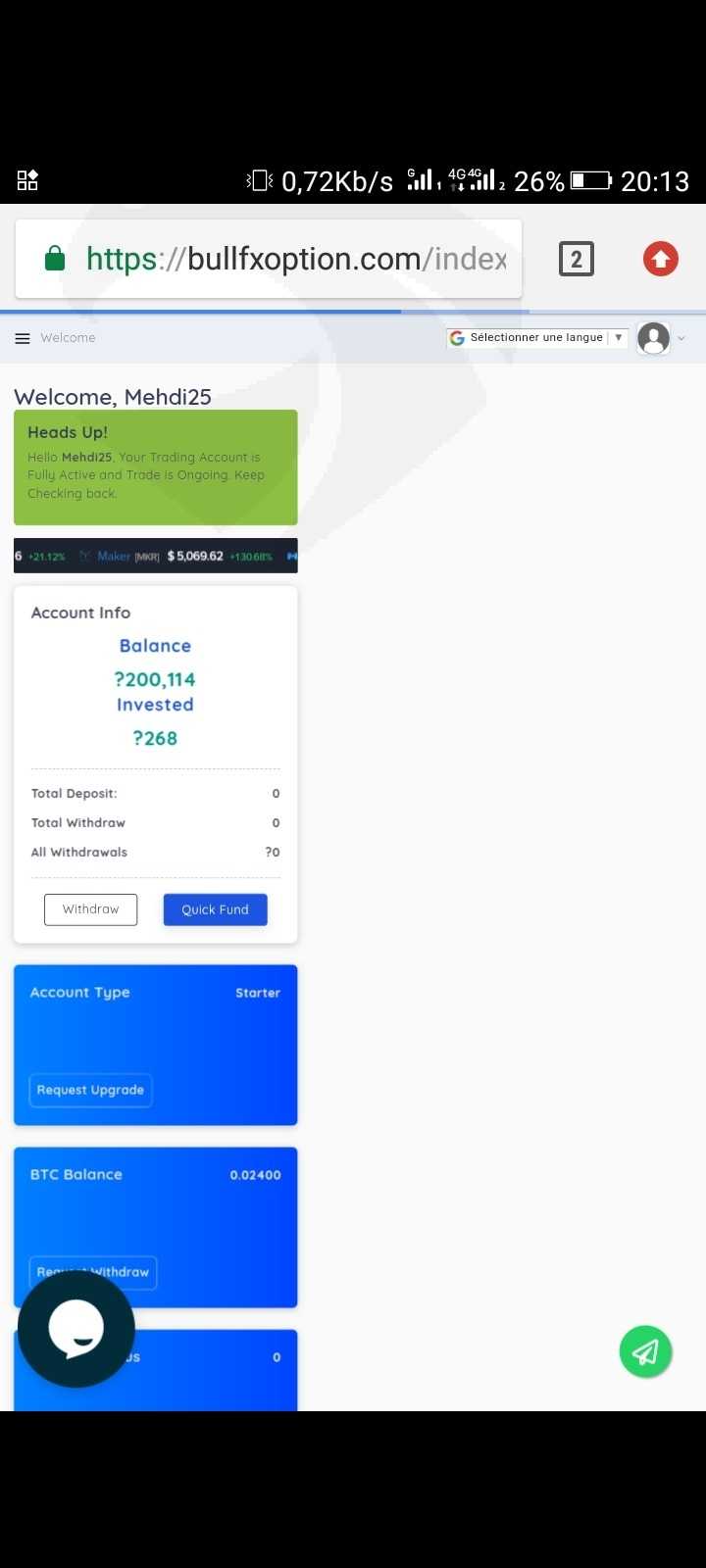Expand the Sélectionner une langue dropdown
Image resolution: width=706 pixels, height=1568 pixels.
point(536,337)
